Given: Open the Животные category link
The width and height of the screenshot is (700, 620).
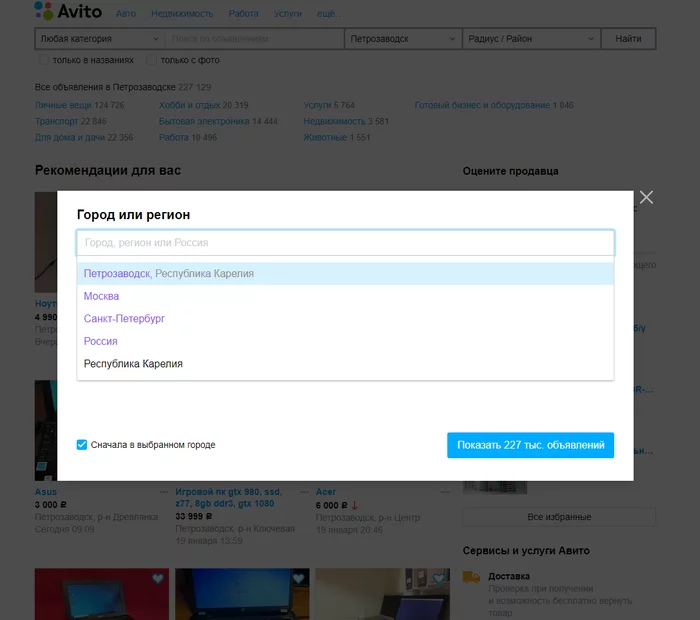Looking at the screenshot, I should [325, 137].
